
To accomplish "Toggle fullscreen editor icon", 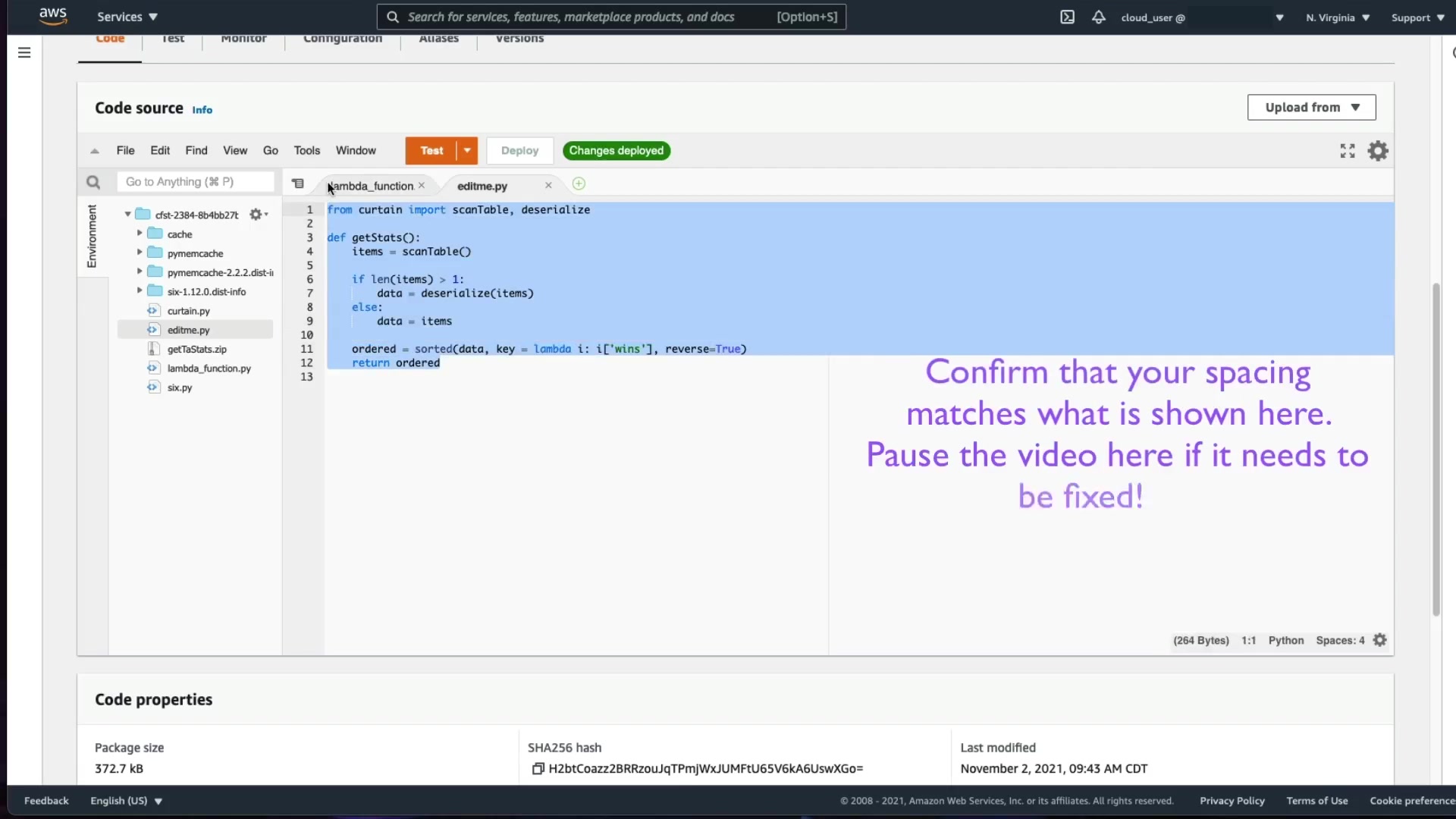I will (1347, 151).
